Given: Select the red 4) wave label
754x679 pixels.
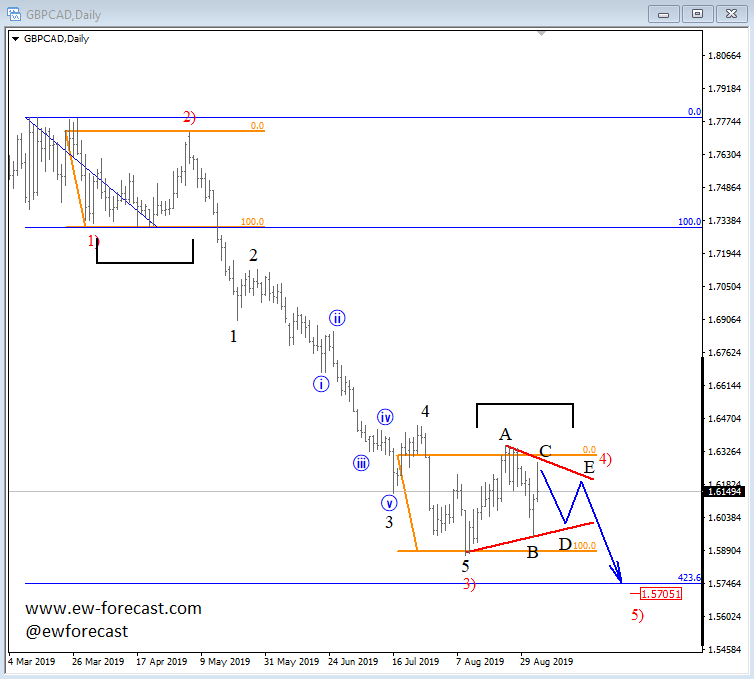Looking at the screenshot, I should pyautogui.click(x=605, y=459).
